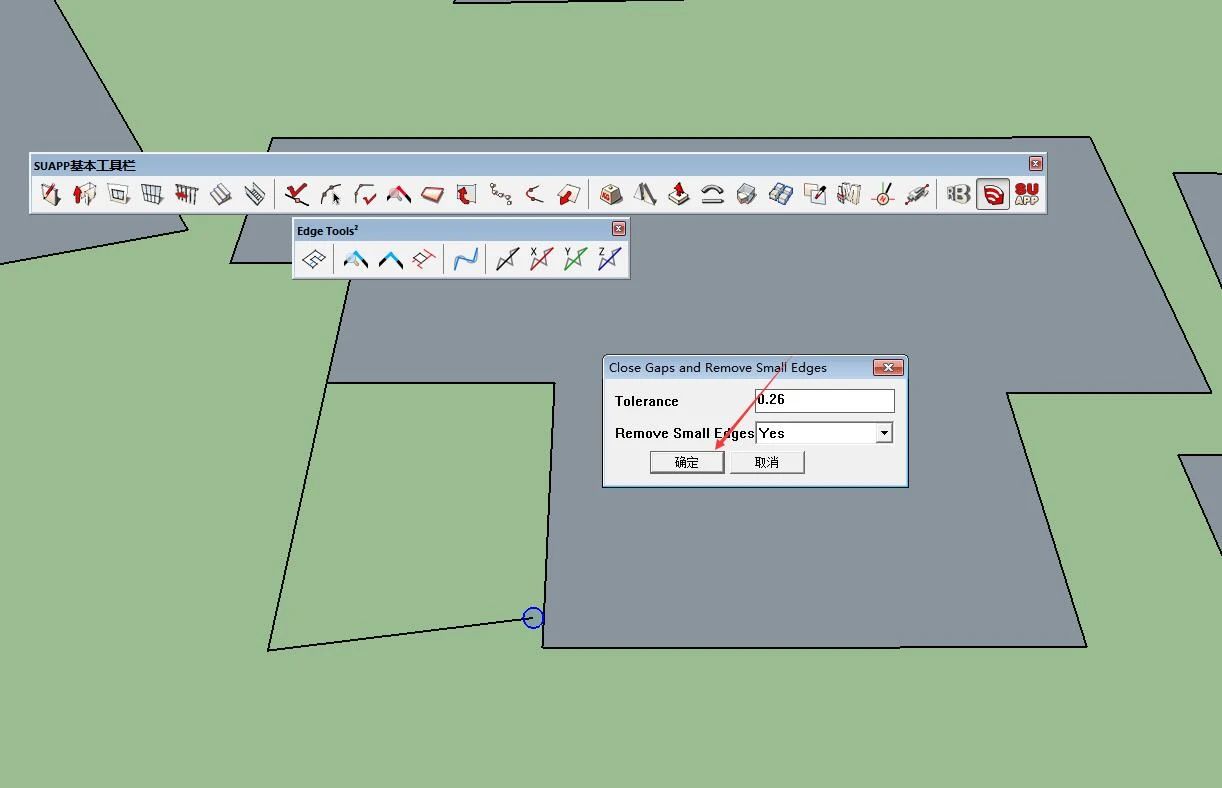Click the arc icon in SUAPP toolbar
Viewport: 1222px width, 788px height.
coord(712,194)
